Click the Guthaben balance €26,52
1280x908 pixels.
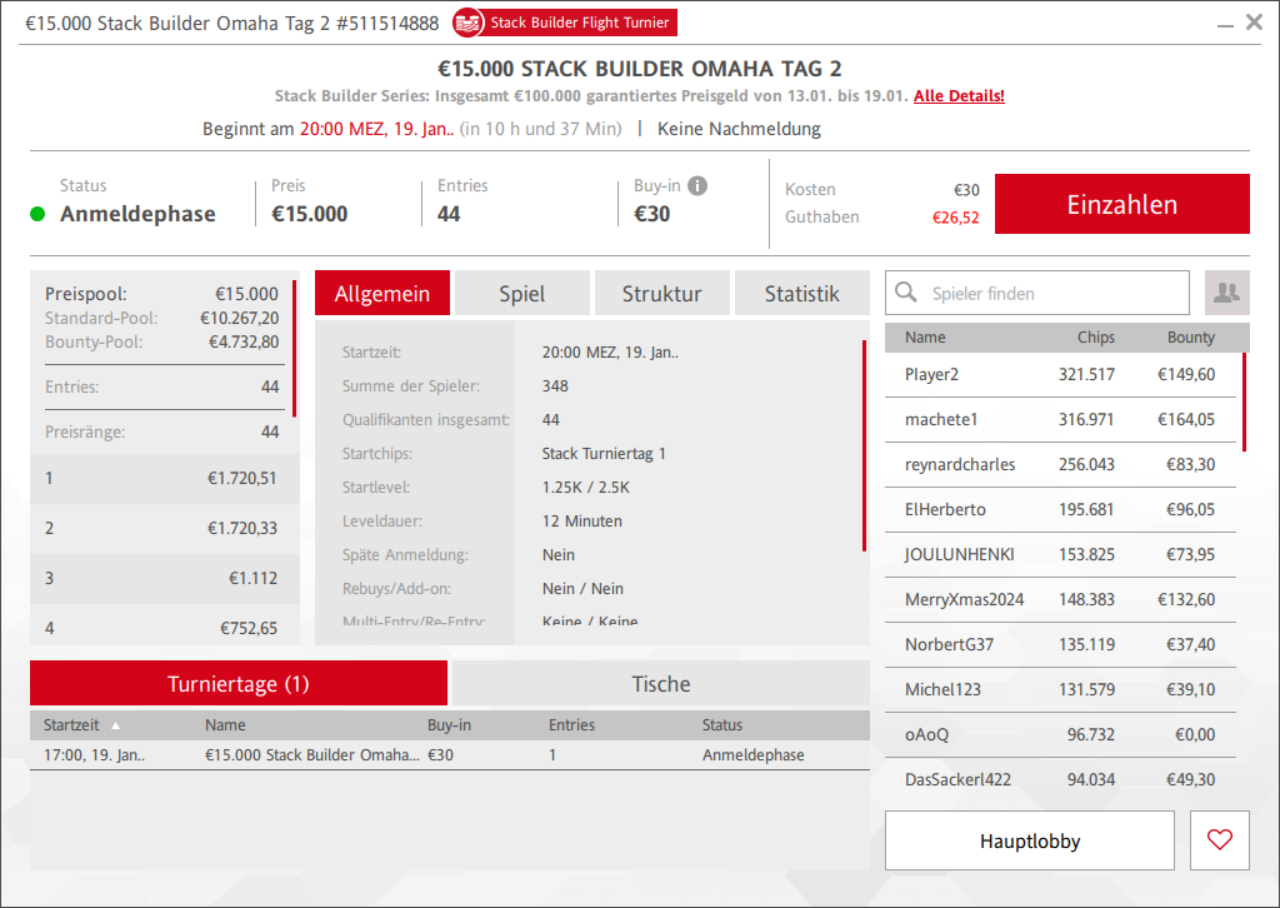tap(956, 217)
